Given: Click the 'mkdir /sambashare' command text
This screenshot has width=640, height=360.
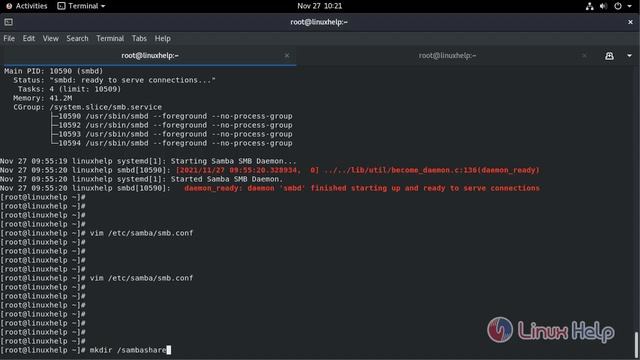Looking at the screenshot, I should click(128, 350).
